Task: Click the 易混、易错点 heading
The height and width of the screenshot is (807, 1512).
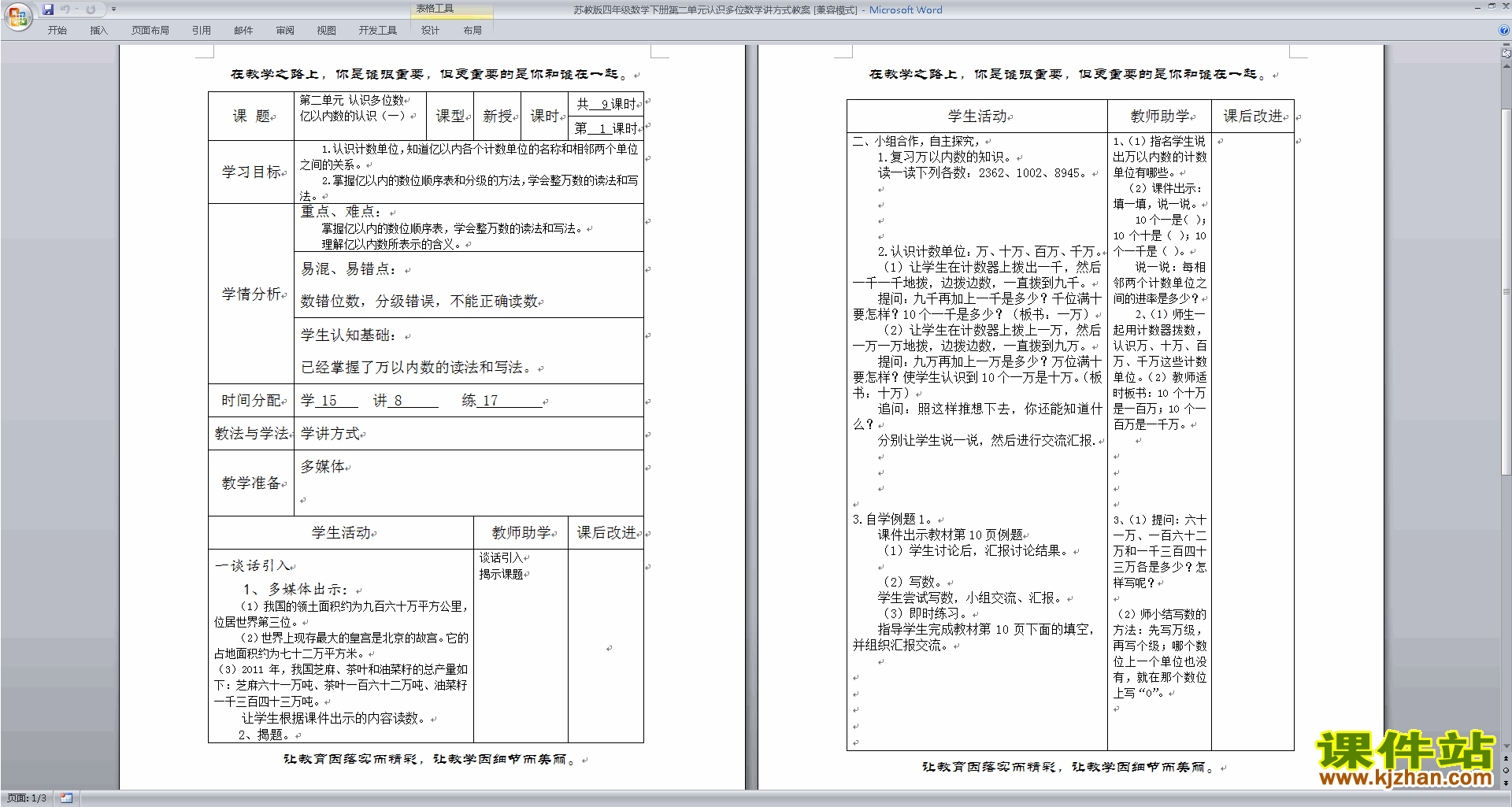Action: pyautogui.click(x=348, y=269)
